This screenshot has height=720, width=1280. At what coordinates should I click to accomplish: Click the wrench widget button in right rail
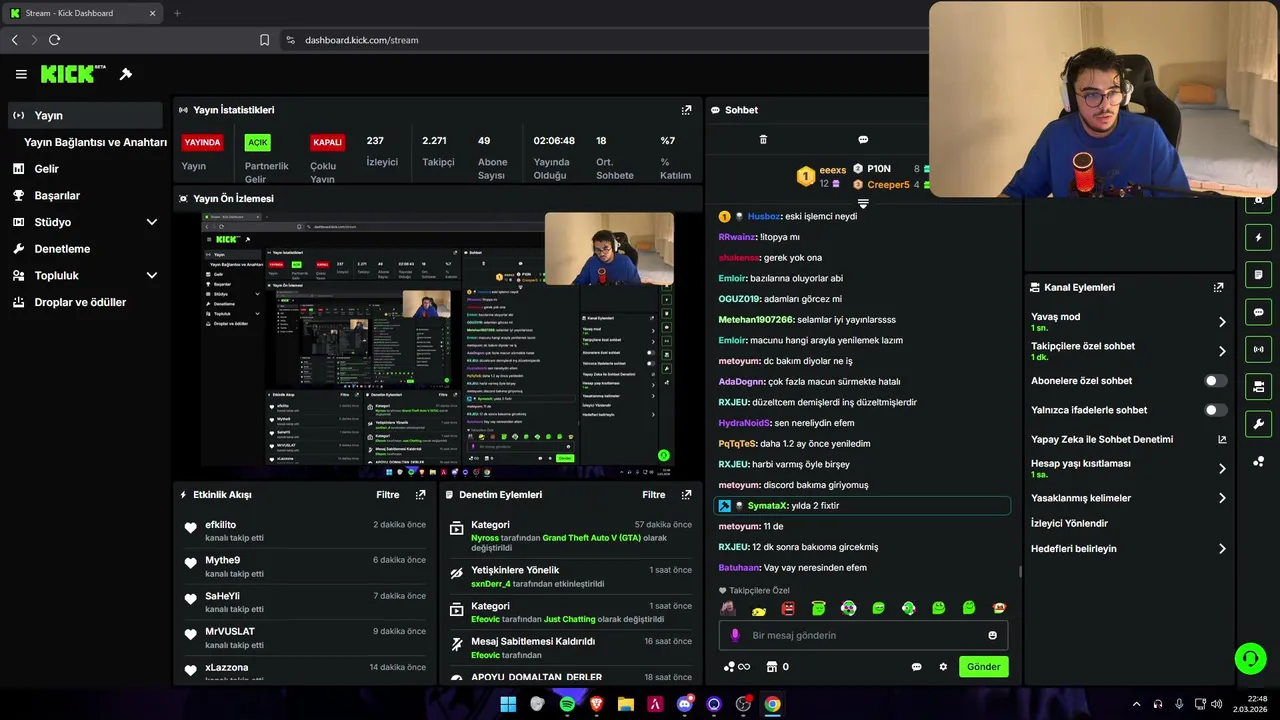click(x=1258, y=424)
